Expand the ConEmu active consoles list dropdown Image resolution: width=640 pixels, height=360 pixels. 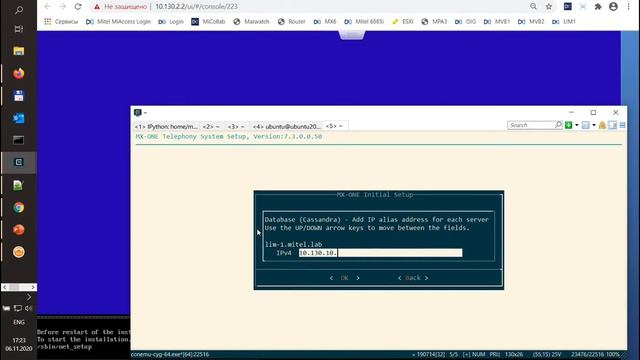tap(594, 125)
